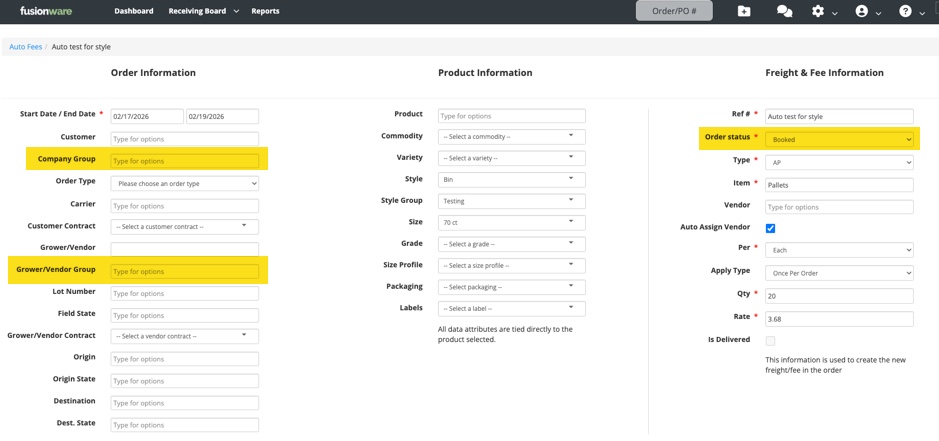Open the chat messages icon
939x441 pixels.
coord(784,11)
